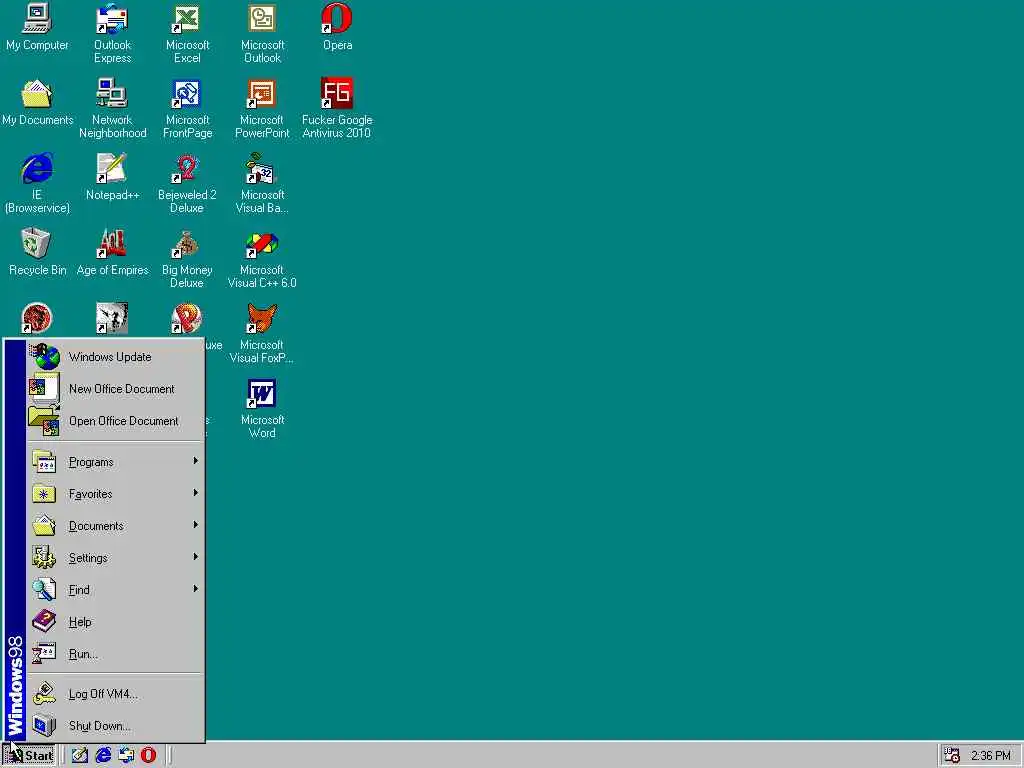The width and height of the screenshot is (1024, 768).
Task: Select the red P-logo shortcut beside Visual FoxPro
Action: [187, 319]
